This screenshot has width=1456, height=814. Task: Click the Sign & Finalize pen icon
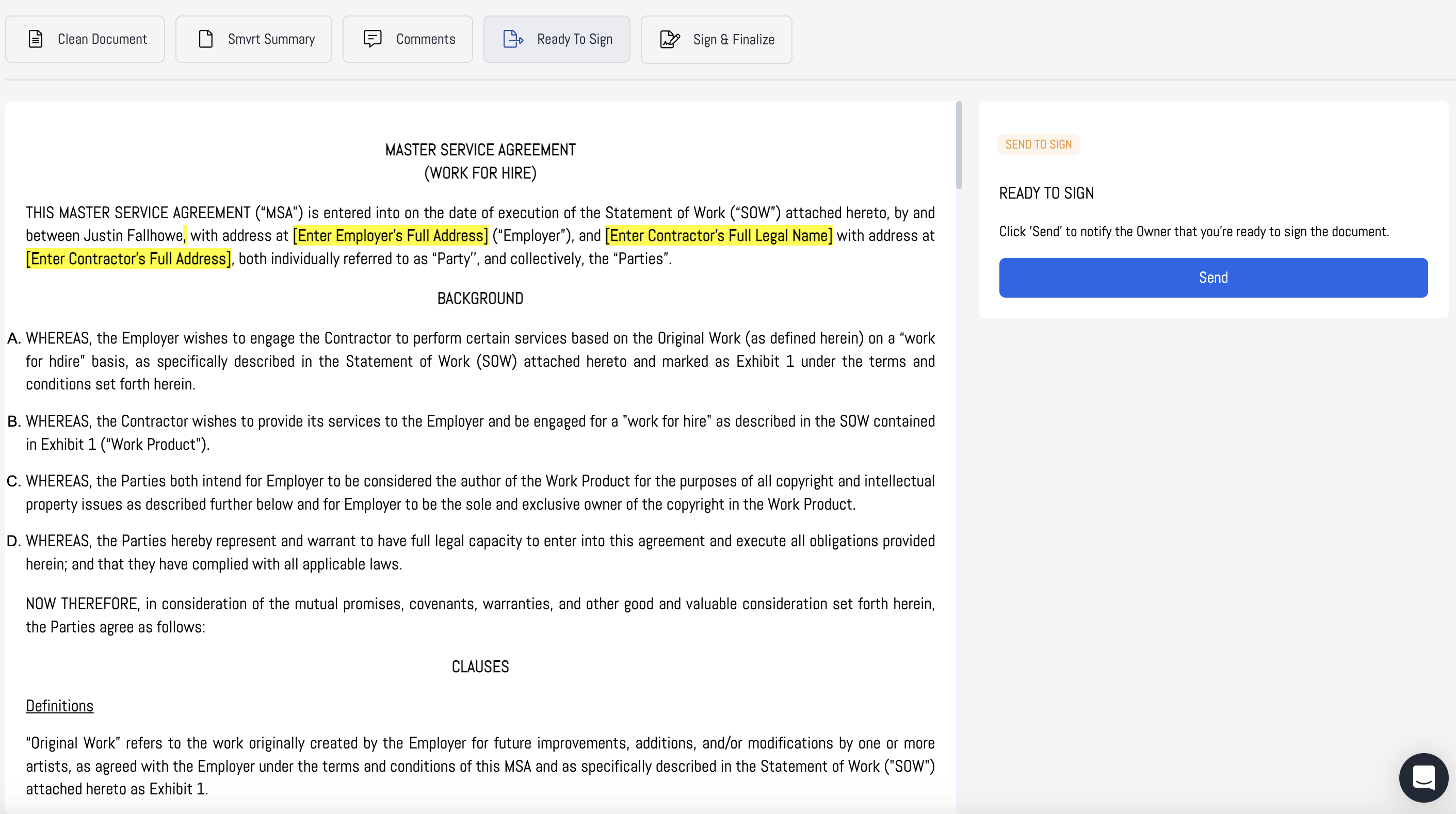(670, 40)
